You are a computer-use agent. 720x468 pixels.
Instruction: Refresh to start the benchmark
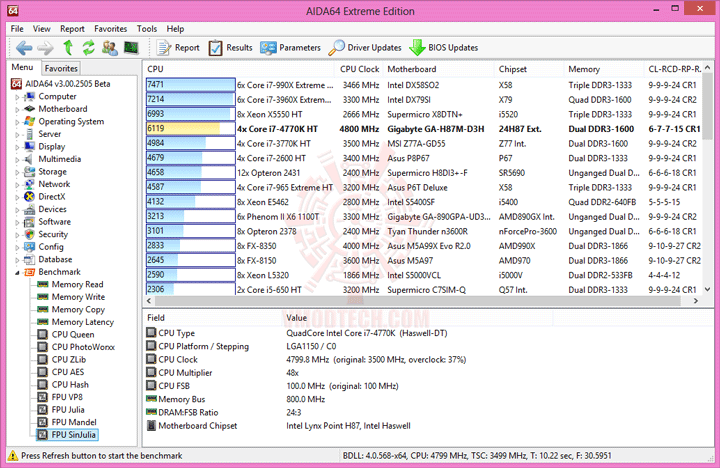click(89, 47)
